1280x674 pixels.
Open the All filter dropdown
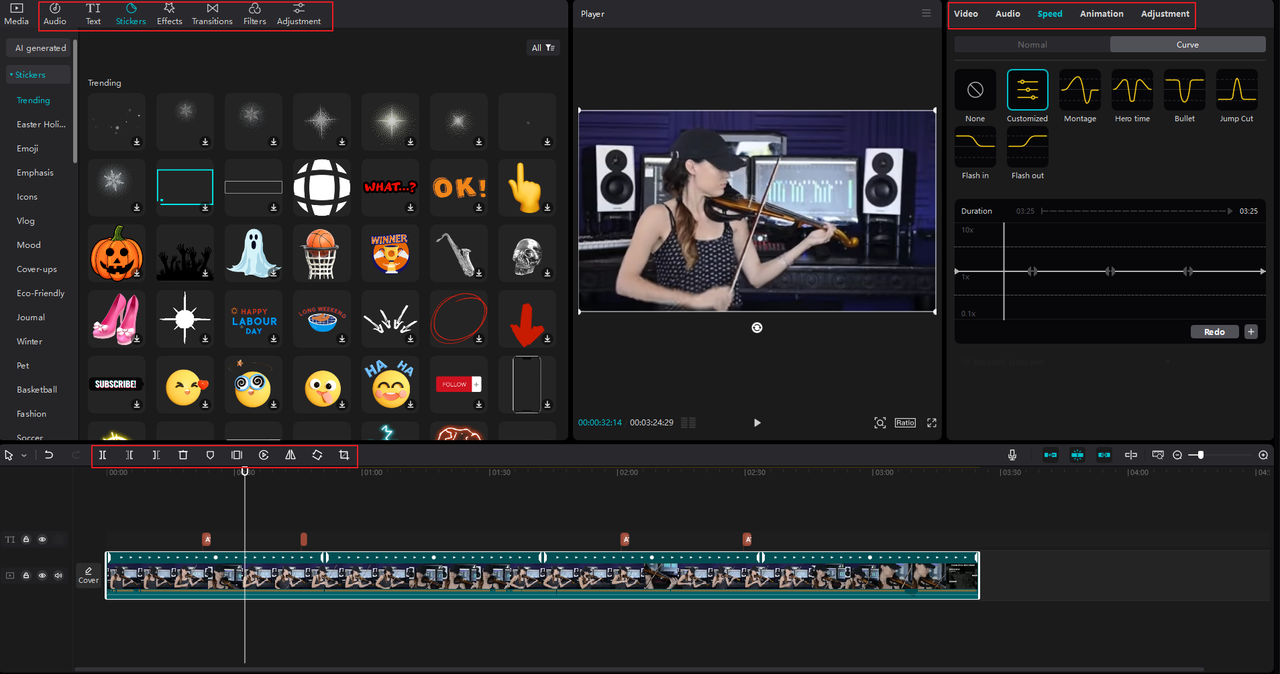point(544,48)
